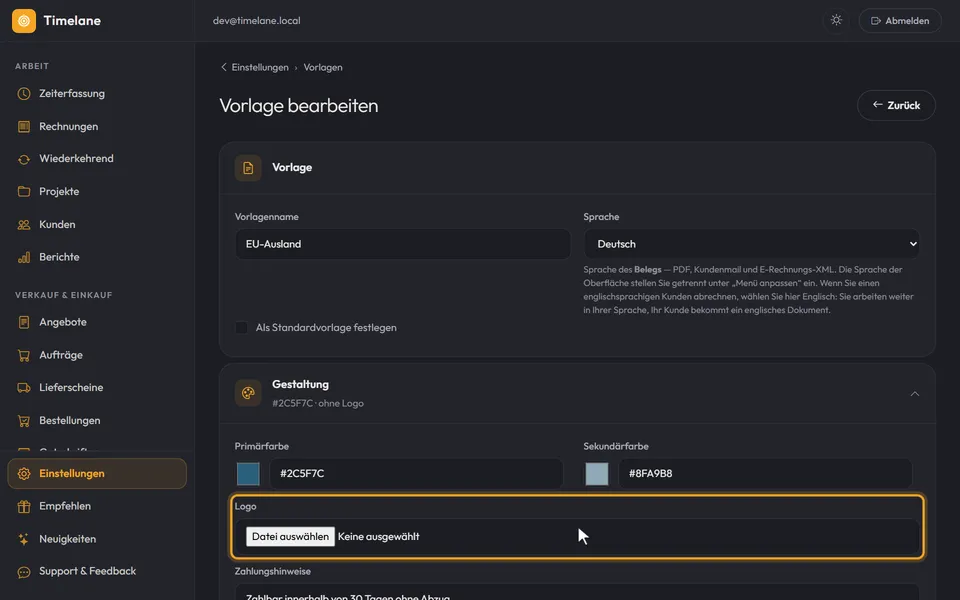The height and width of the screenshot is (600, 960).
Task: Click the 'Vorlage bearbeiten' page heading
Action: pos(299,106)
